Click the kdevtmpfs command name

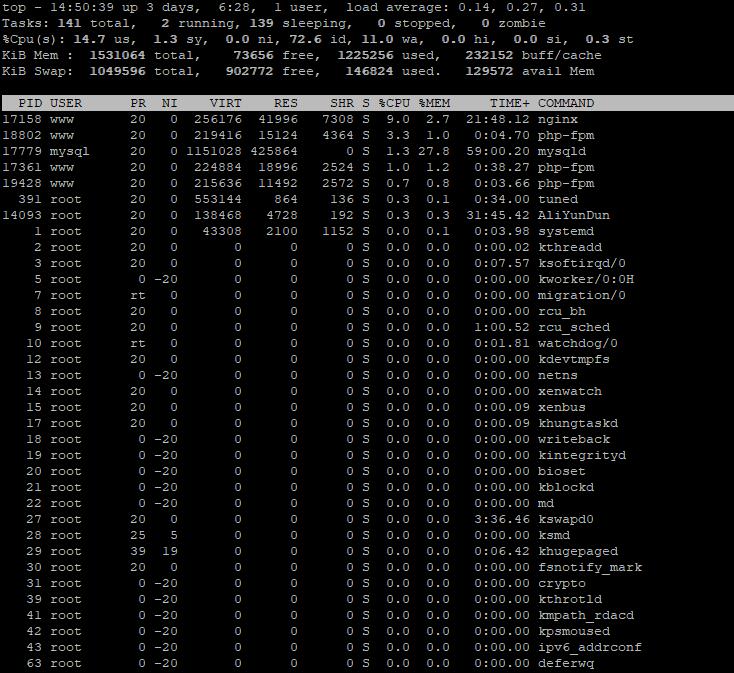[x=574, y=359]
